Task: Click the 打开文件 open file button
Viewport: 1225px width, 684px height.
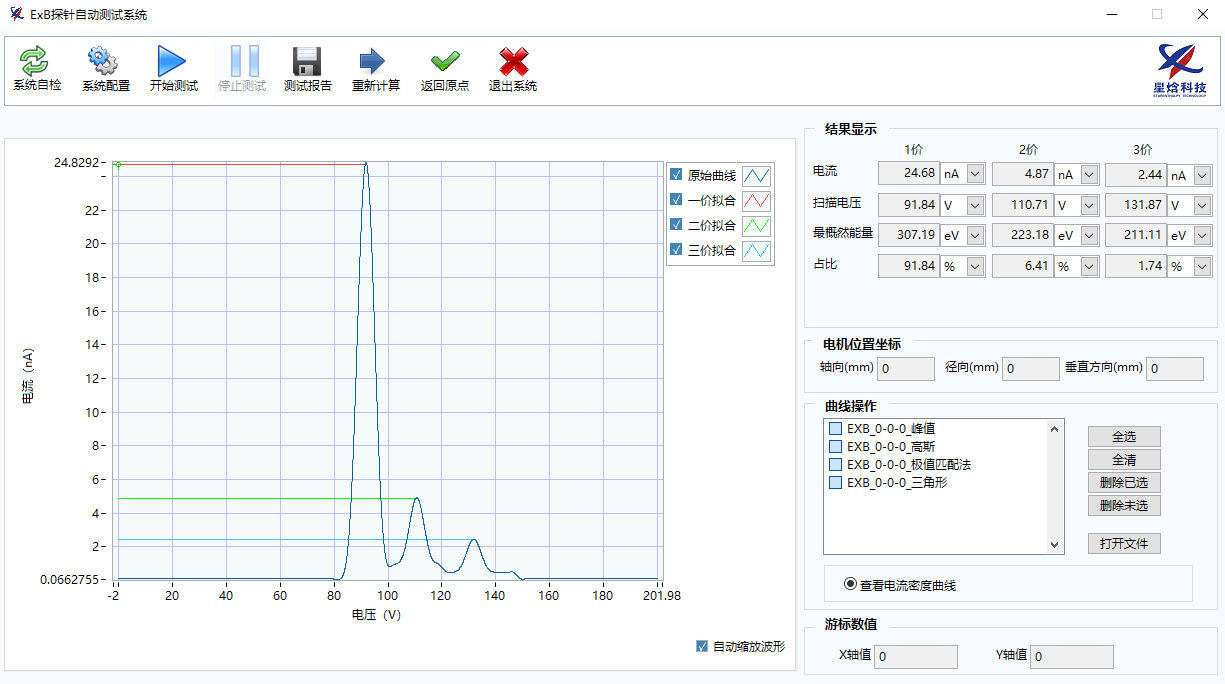Action: click(1124, 544)
